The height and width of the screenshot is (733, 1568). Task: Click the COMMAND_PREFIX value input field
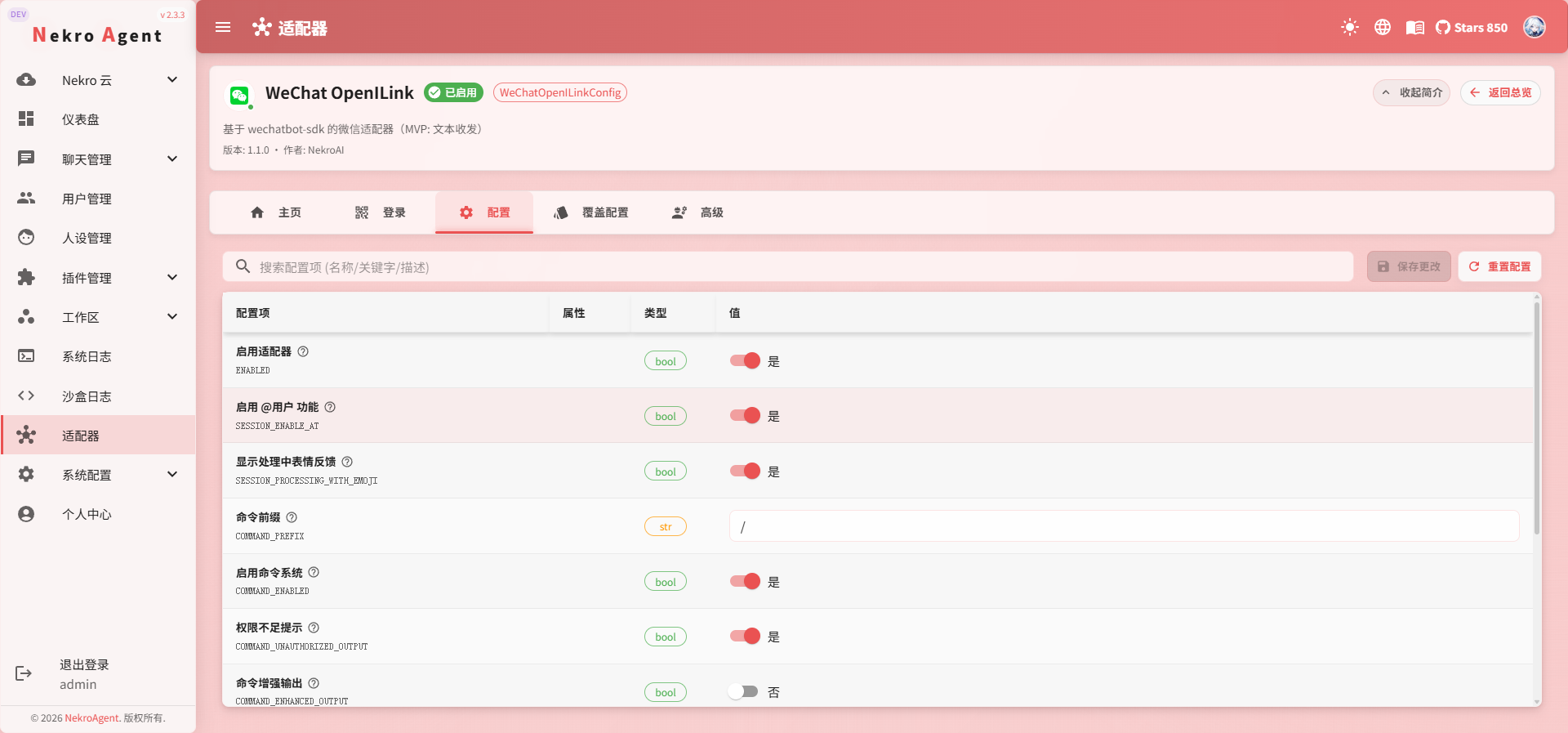pyautogui.click(x=1124, y=526)
